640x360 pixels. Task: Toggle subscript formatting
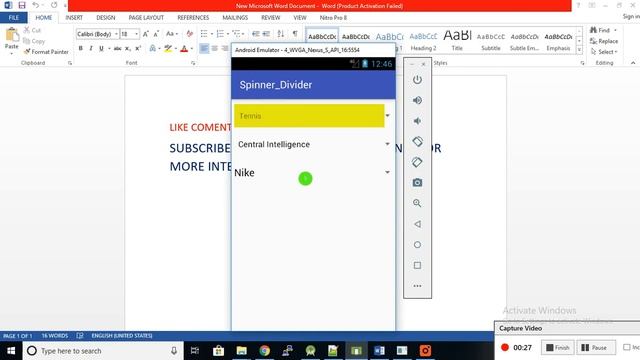coord(128,49)
